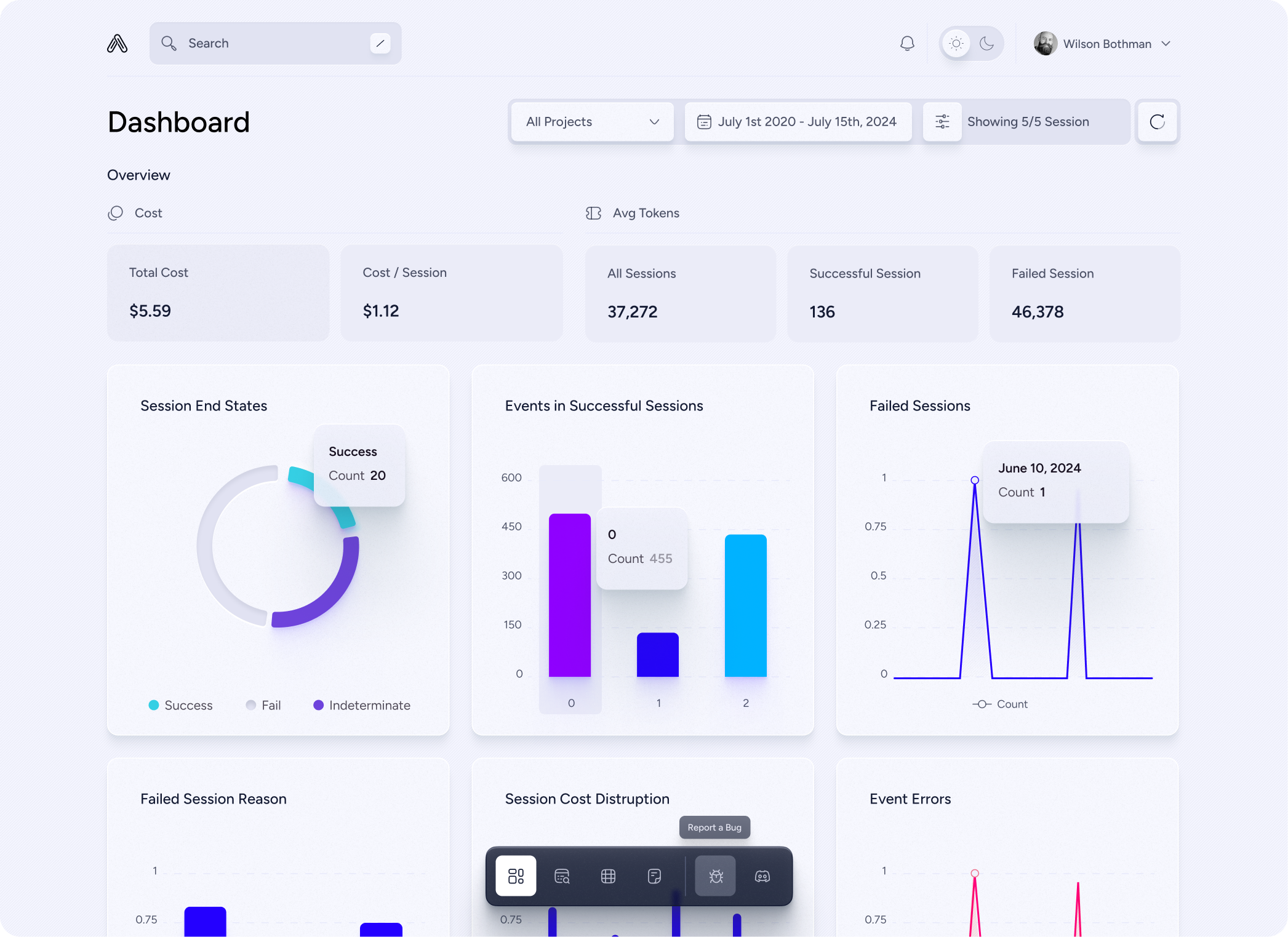This screenshot has width=1288, height=937.
Task: Click the June 10 data point marker
Action: coord(975,480)
